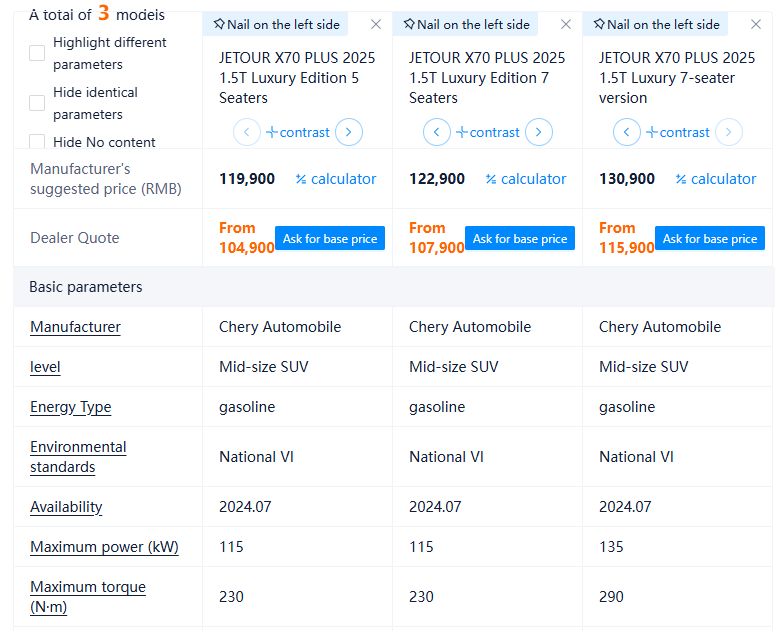Pin the first column to the left side

click(x=274, y=24)
